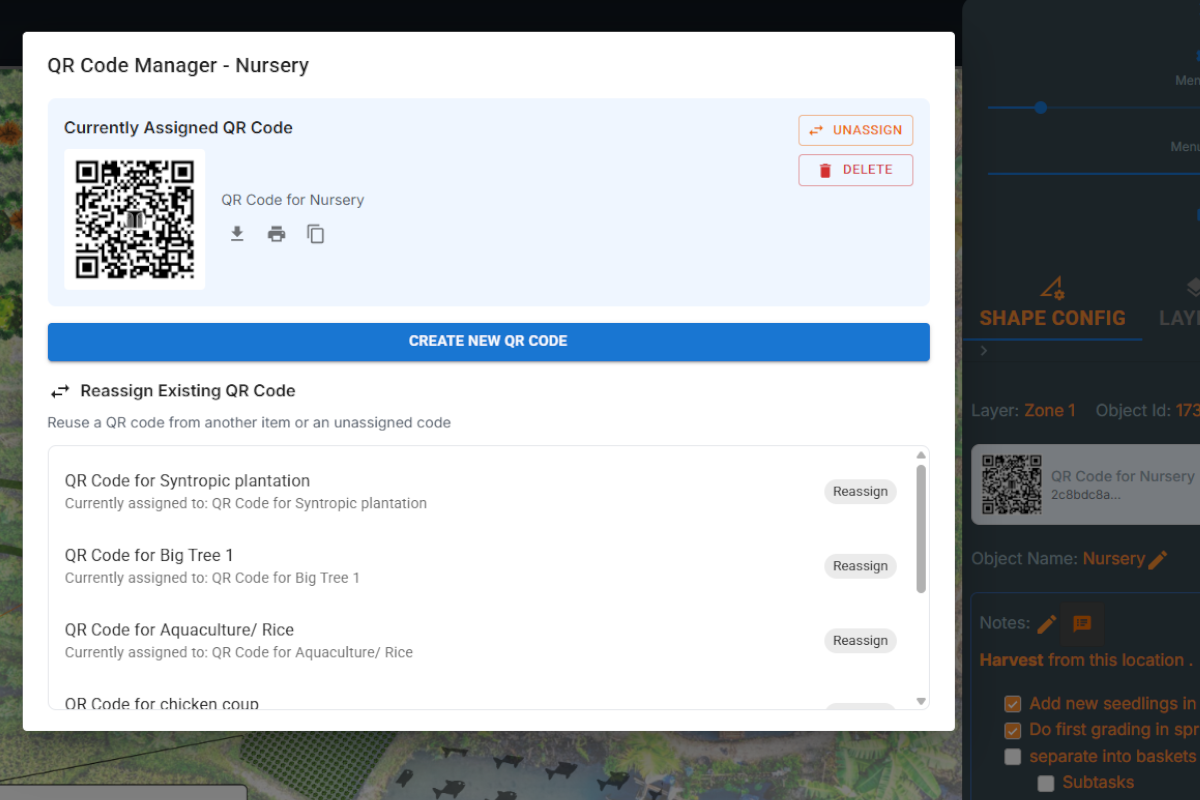Open the Notes comment icon
This screenshot has width=1200, height=800.
(x=1082, y=623)
